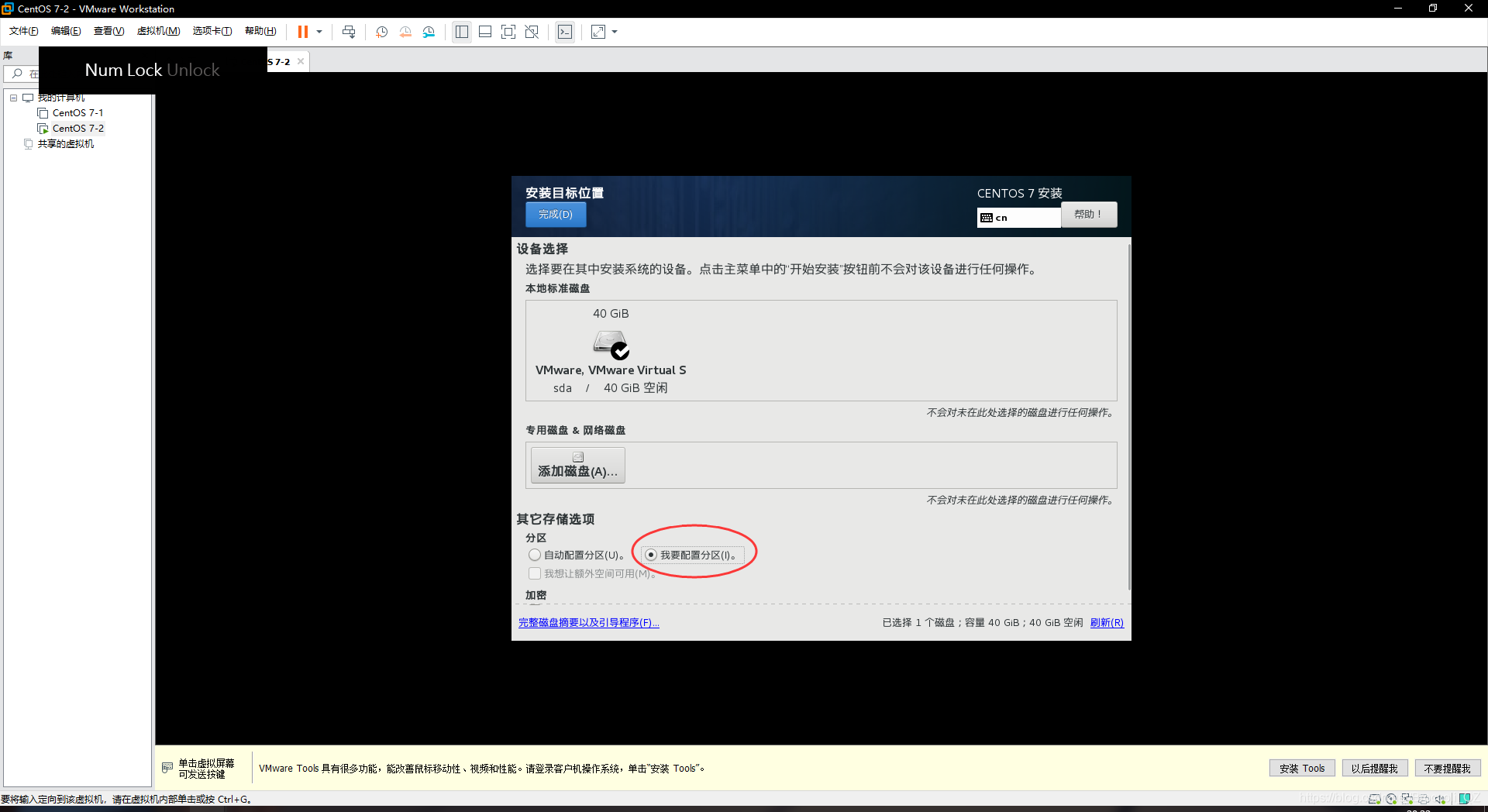Toggle the library sidebar panel view
Viewport: 1488px width, 812px height.
pos(462,32)
